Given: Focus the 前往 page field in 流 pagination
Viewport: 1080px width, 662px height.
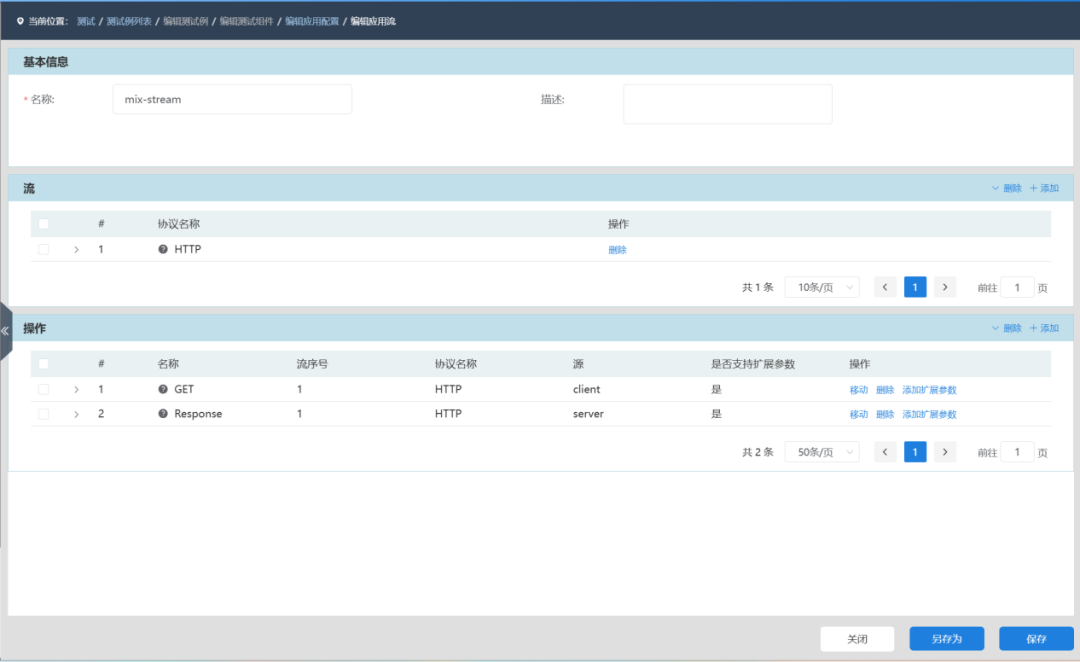Looking at the screenshot, I should tap(1017, 287).
